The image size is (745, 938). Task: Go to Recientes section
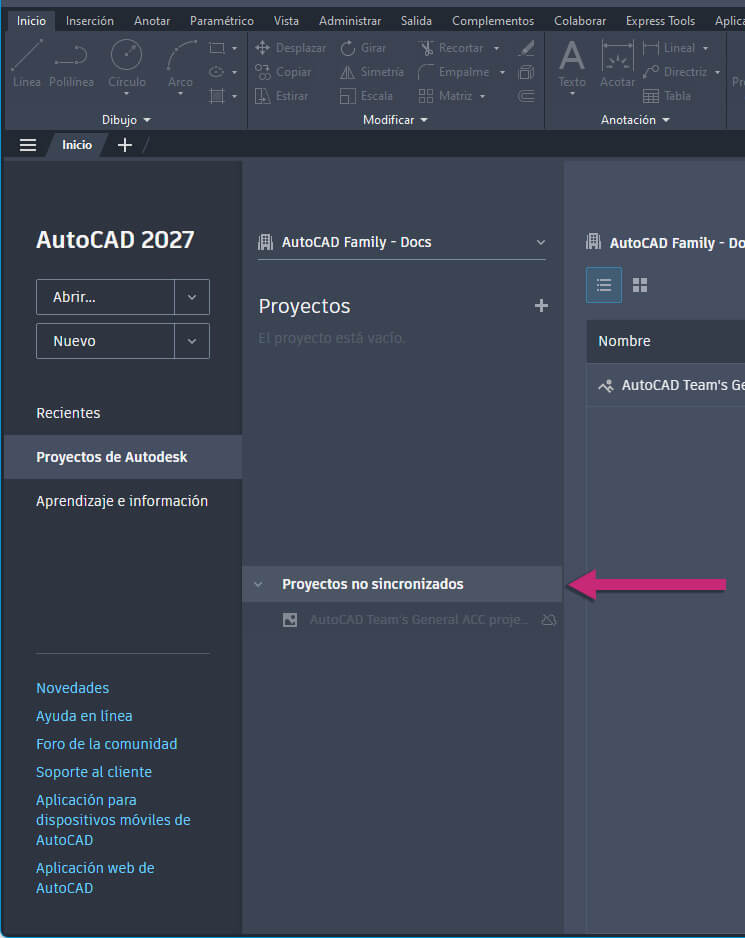click(x=68, y=413)
